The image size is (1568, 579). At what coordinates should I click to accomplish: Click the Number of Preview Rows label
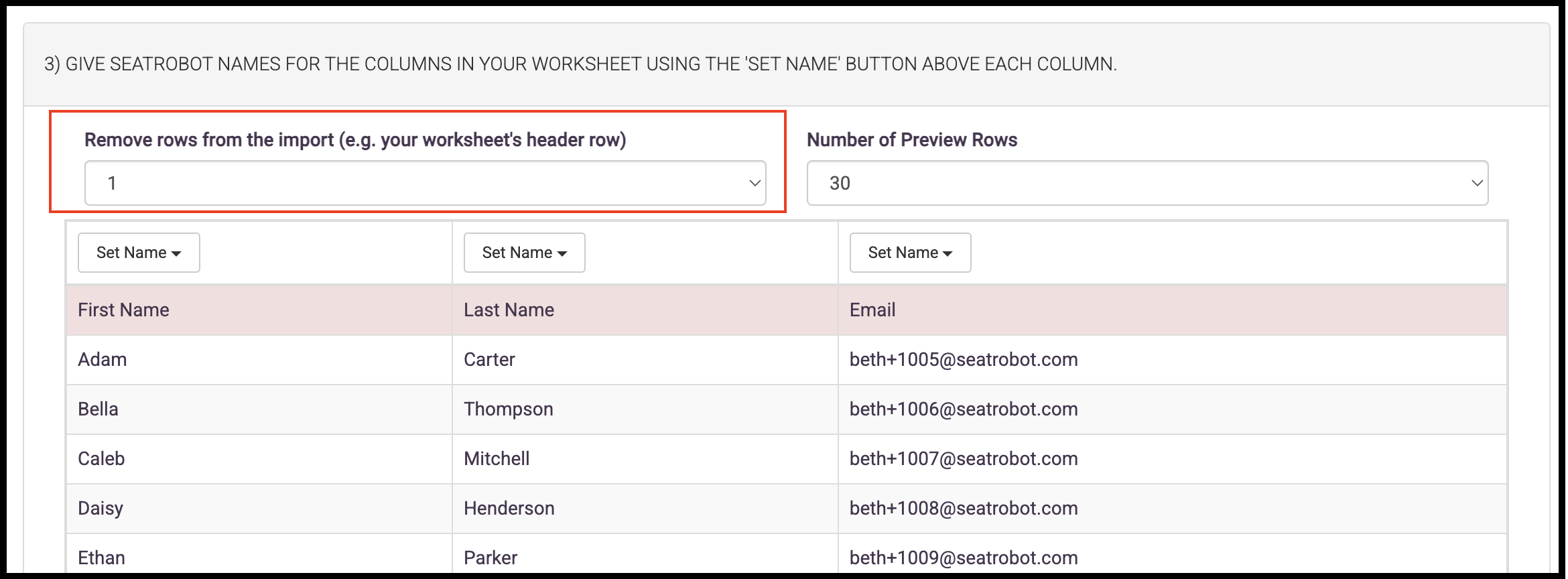coord(912,139)
